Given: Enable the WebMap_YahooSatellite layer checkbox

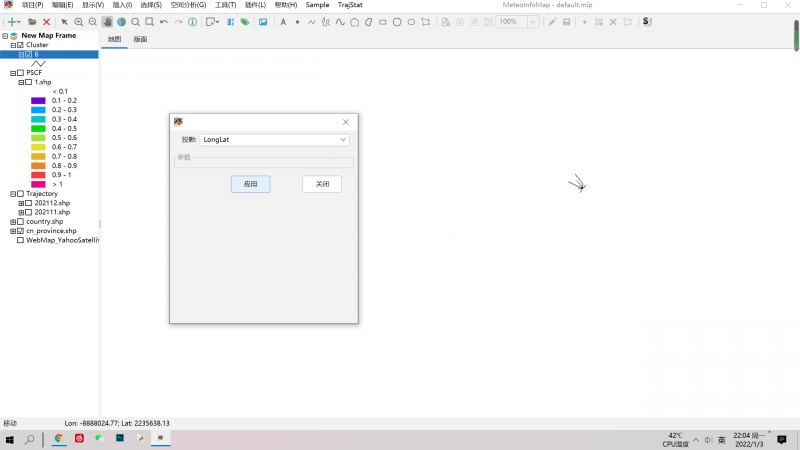Looking at the screenshot, I should [x=20, y=240].
